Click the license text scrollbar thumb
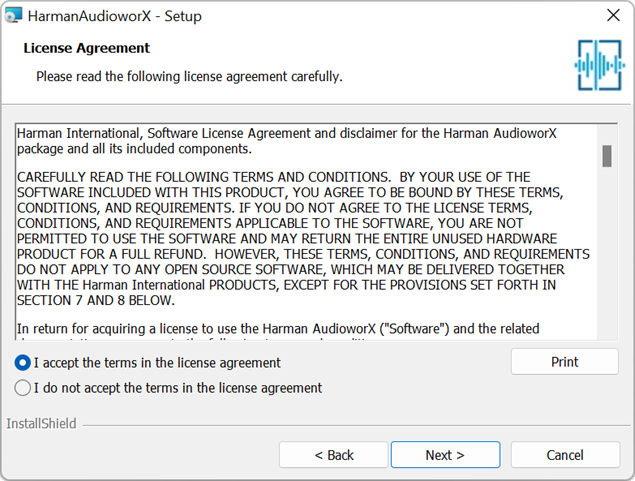Viewport: 635px width, 481px height. [x=607, y=156]
